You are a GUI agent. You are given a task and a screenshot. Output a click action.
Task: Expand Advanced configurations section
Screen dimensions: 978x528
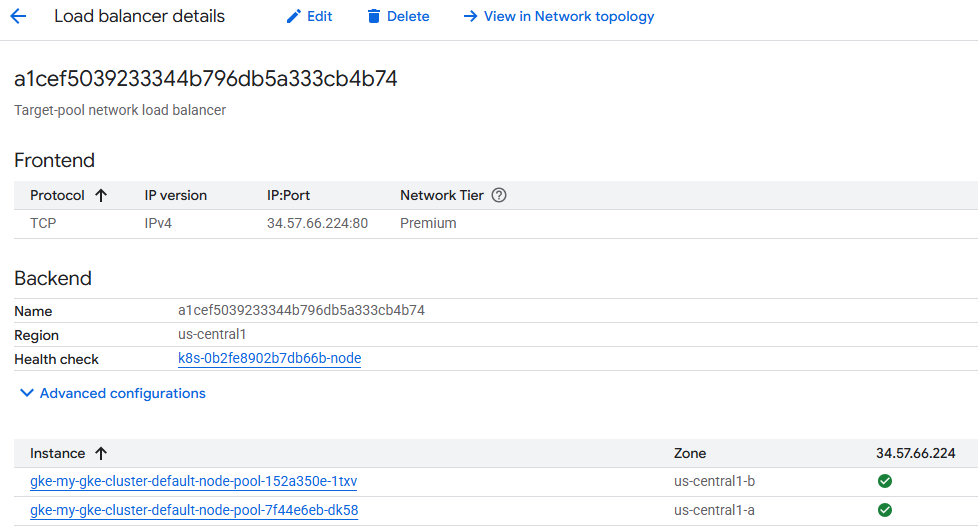click(113, 393)
